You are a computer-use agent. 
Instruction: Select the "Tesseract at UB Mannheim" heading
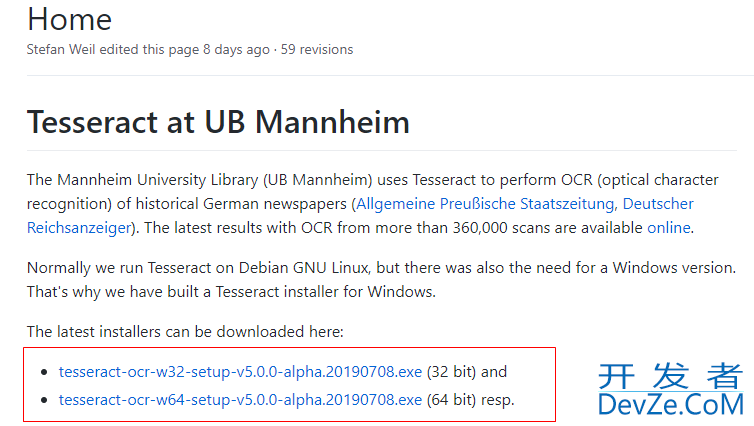click(x=218, y=122)
